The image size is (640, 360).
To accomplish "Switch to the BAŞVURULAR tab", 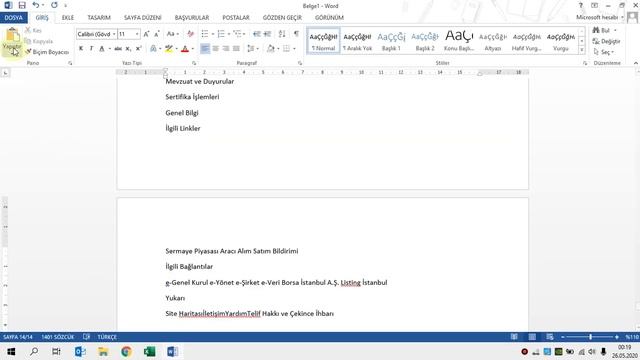I will point(192,18).
